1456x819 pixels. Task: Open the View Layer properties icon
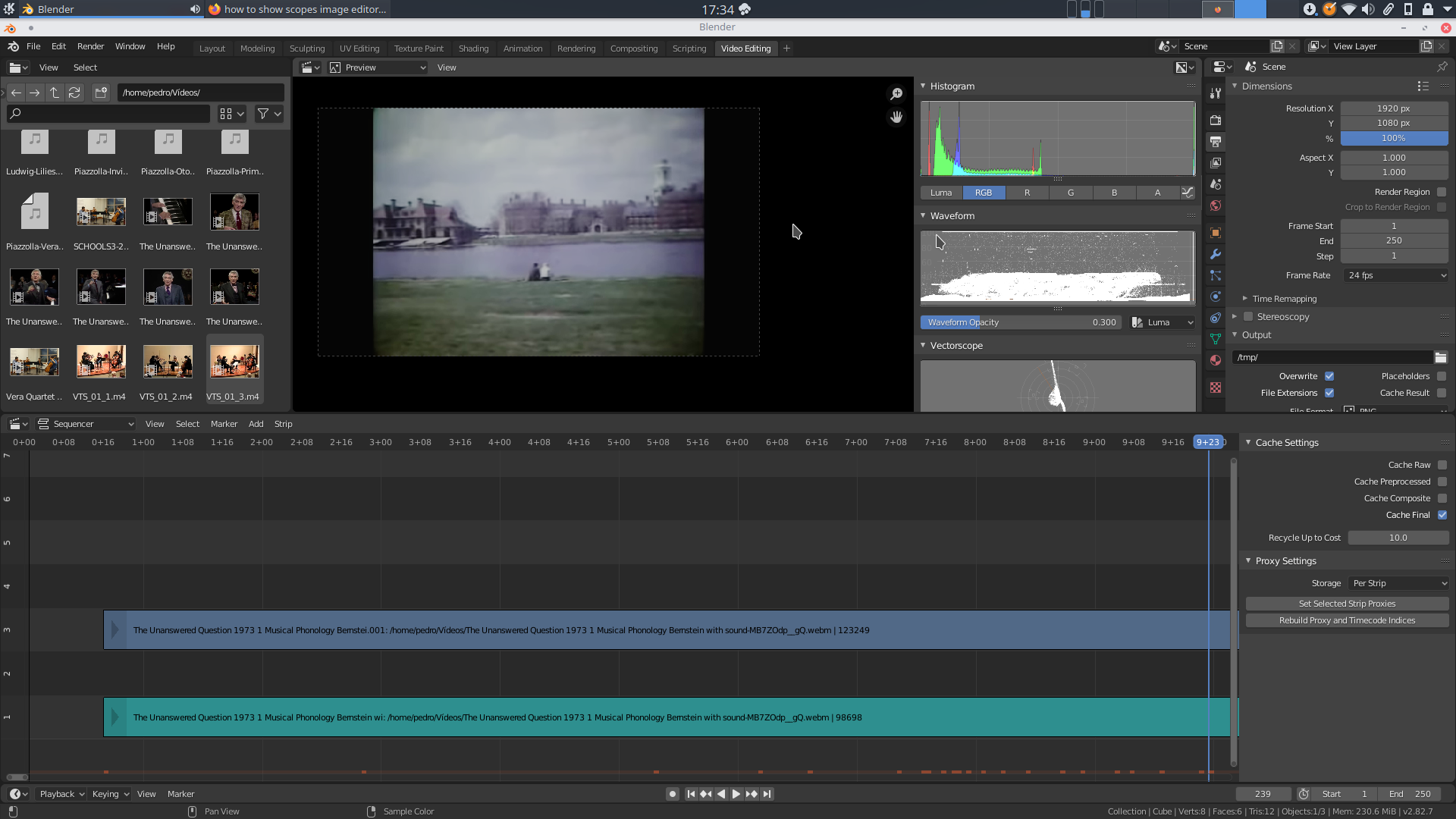pos(1216,163)
